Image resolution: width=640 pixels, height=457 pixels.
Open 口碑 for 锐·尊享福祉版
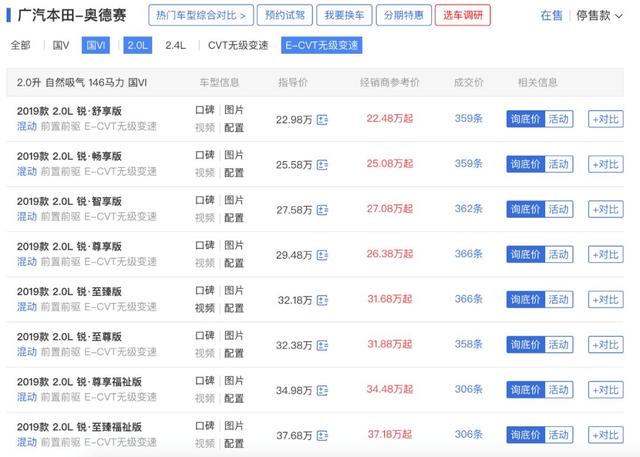tap(205, 381)
